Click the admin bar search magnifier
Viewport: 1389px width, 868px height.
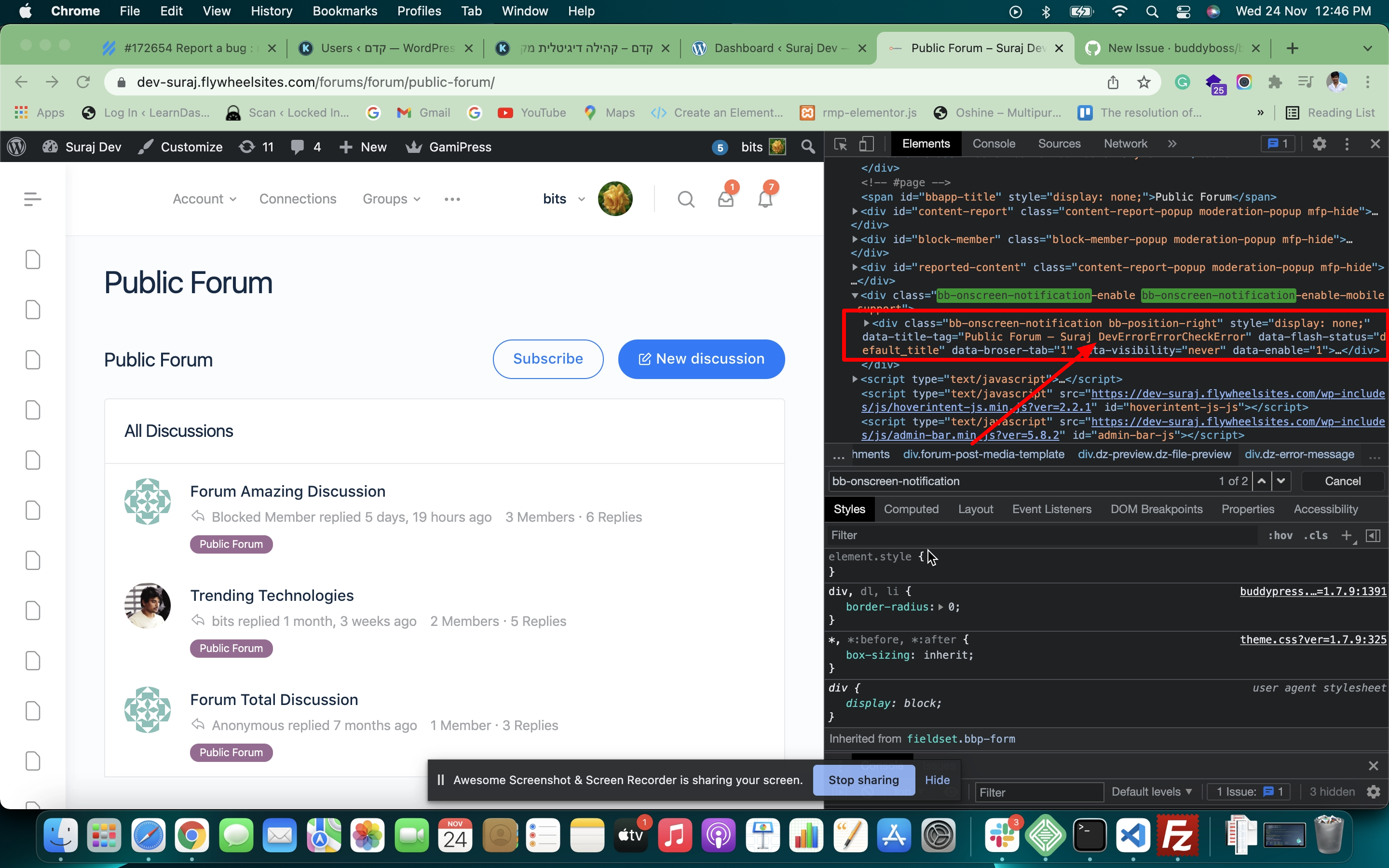808,147
